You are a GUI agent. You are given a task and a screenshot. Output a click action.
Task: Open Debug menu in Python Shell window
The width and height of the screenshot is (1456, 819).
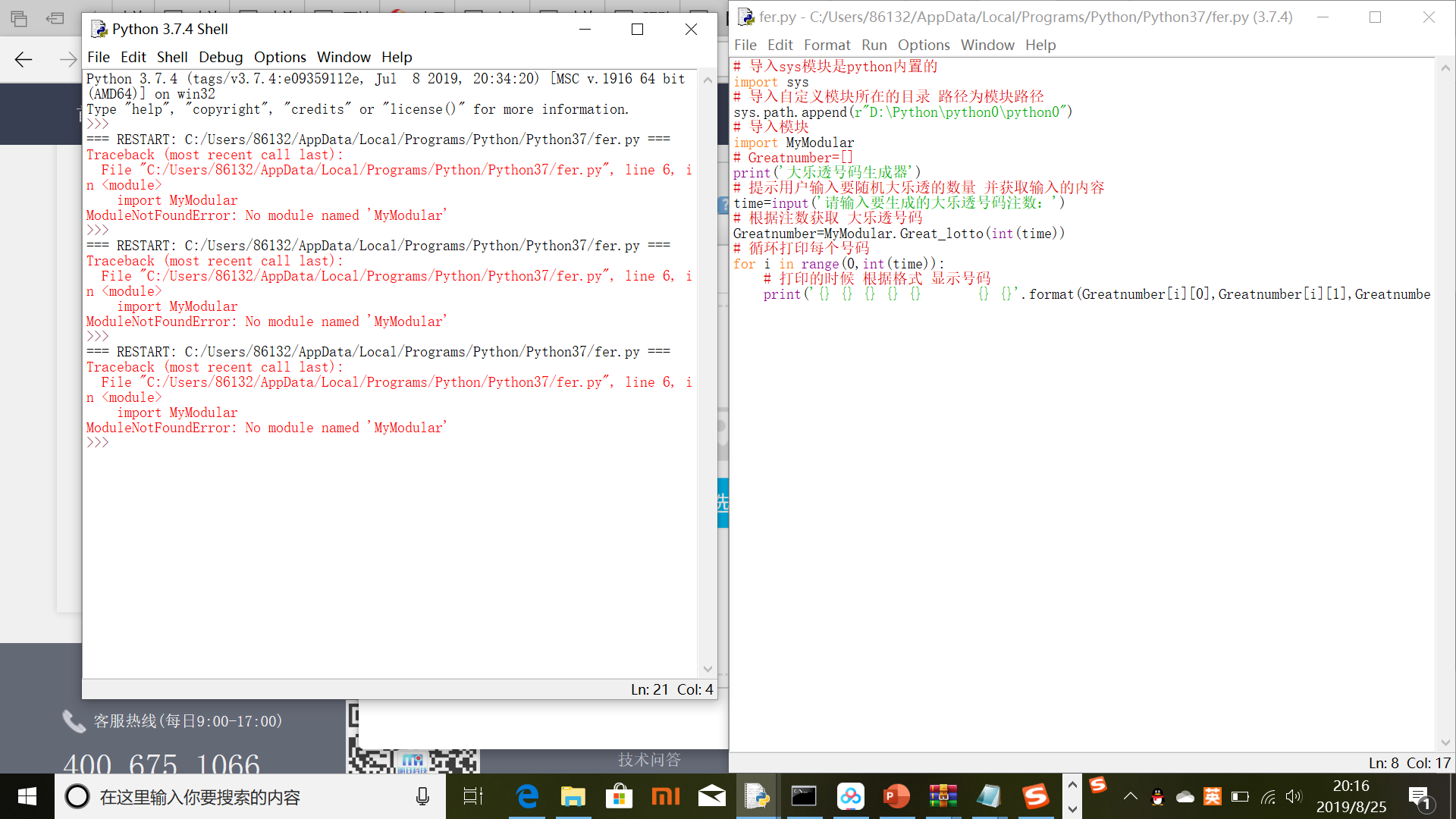pos(221,57)
